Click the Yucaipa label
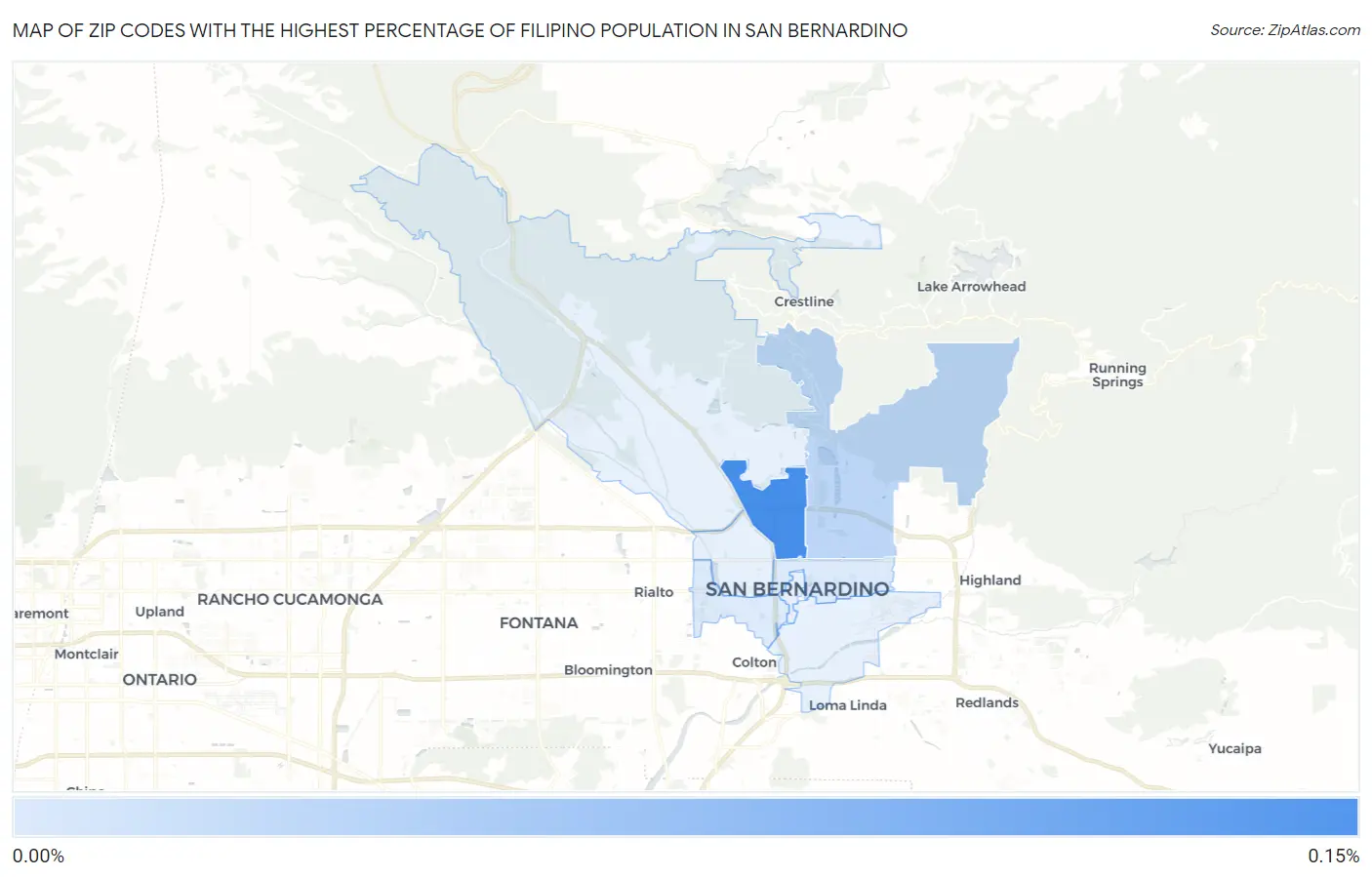 (x=1234, y=748)
